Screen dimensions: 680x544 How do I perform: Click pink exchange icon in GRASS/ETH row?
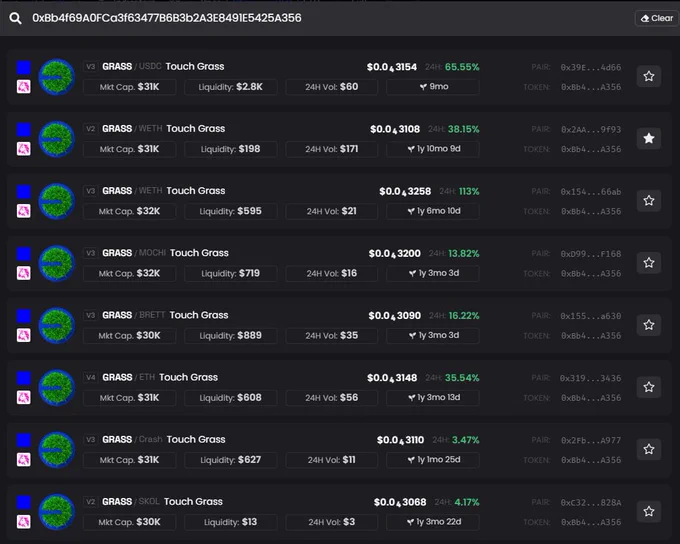(23, 397)
